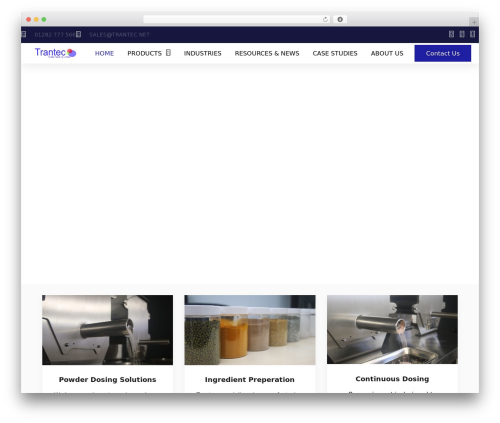This screenshot has width=500, height=423.
Task: Click the round icon right of the address bar
Action: (340, 19)
